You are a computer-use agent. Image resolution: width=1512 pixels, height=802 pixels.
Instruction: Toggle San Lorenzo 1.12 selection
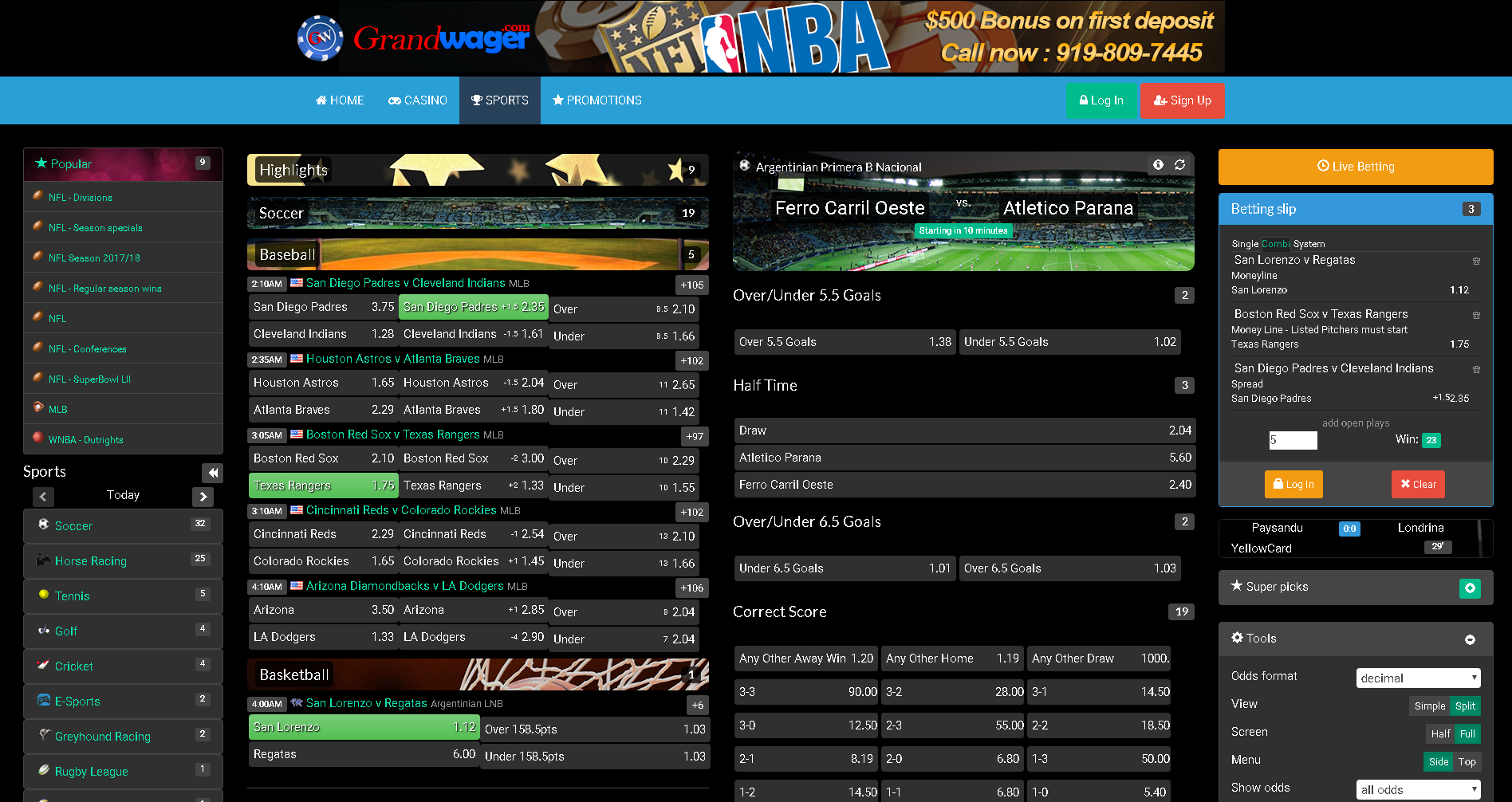[364, 727]
